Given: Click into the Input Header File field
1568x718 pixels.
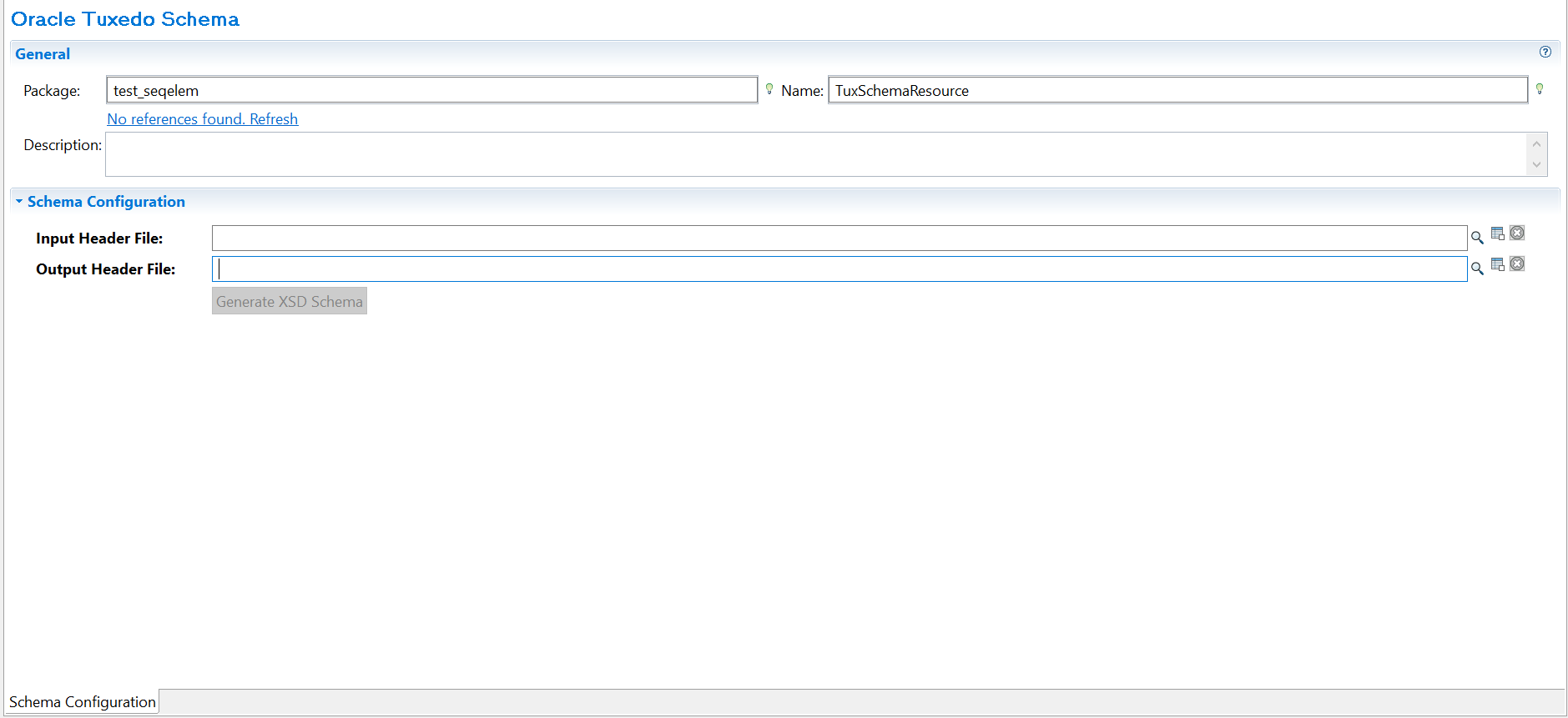Looking at the screenshot, I should click(839, 238).
